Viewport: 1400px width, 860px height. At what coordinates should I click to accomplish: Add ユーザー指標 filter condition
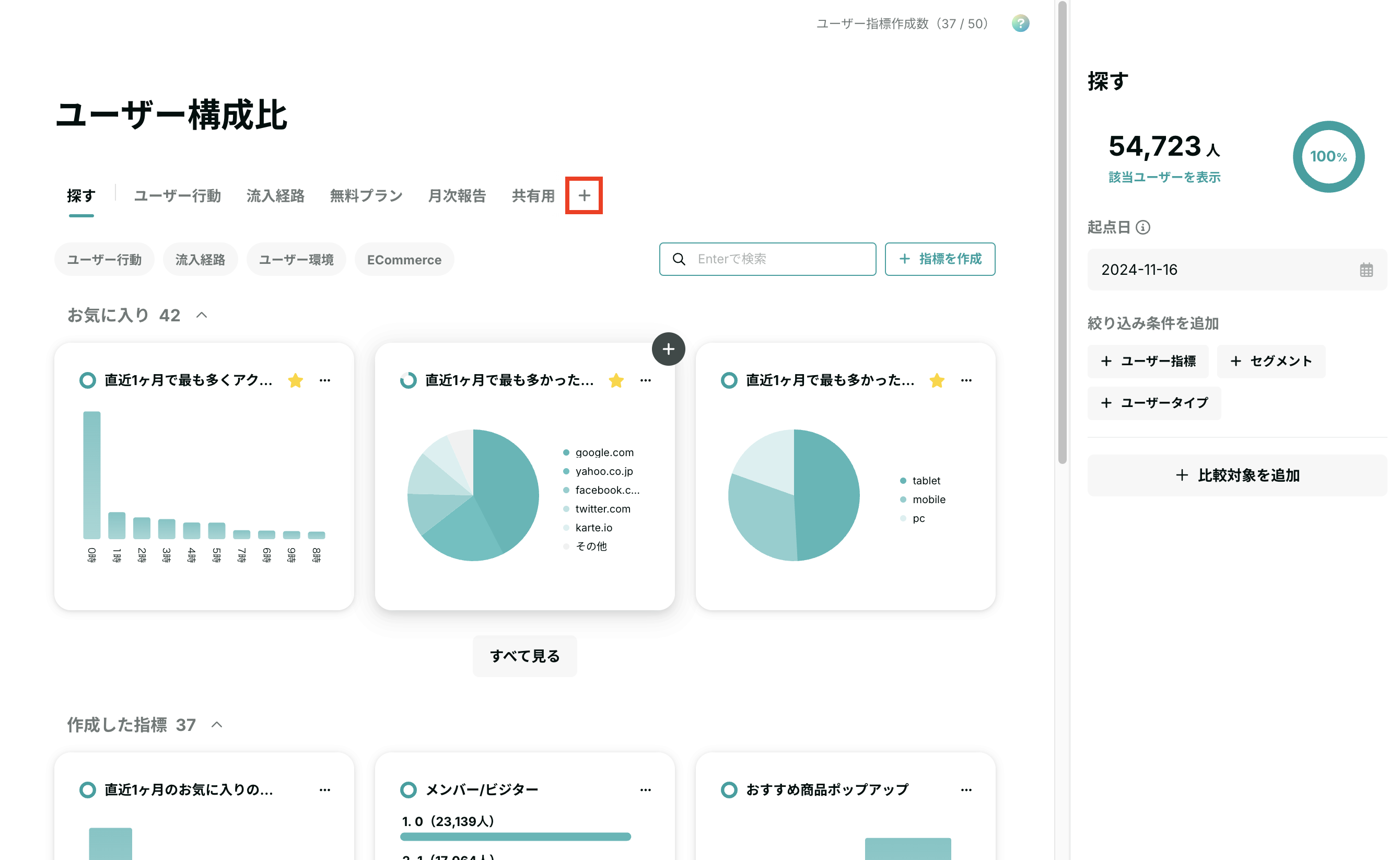[x=1148, y=361]
